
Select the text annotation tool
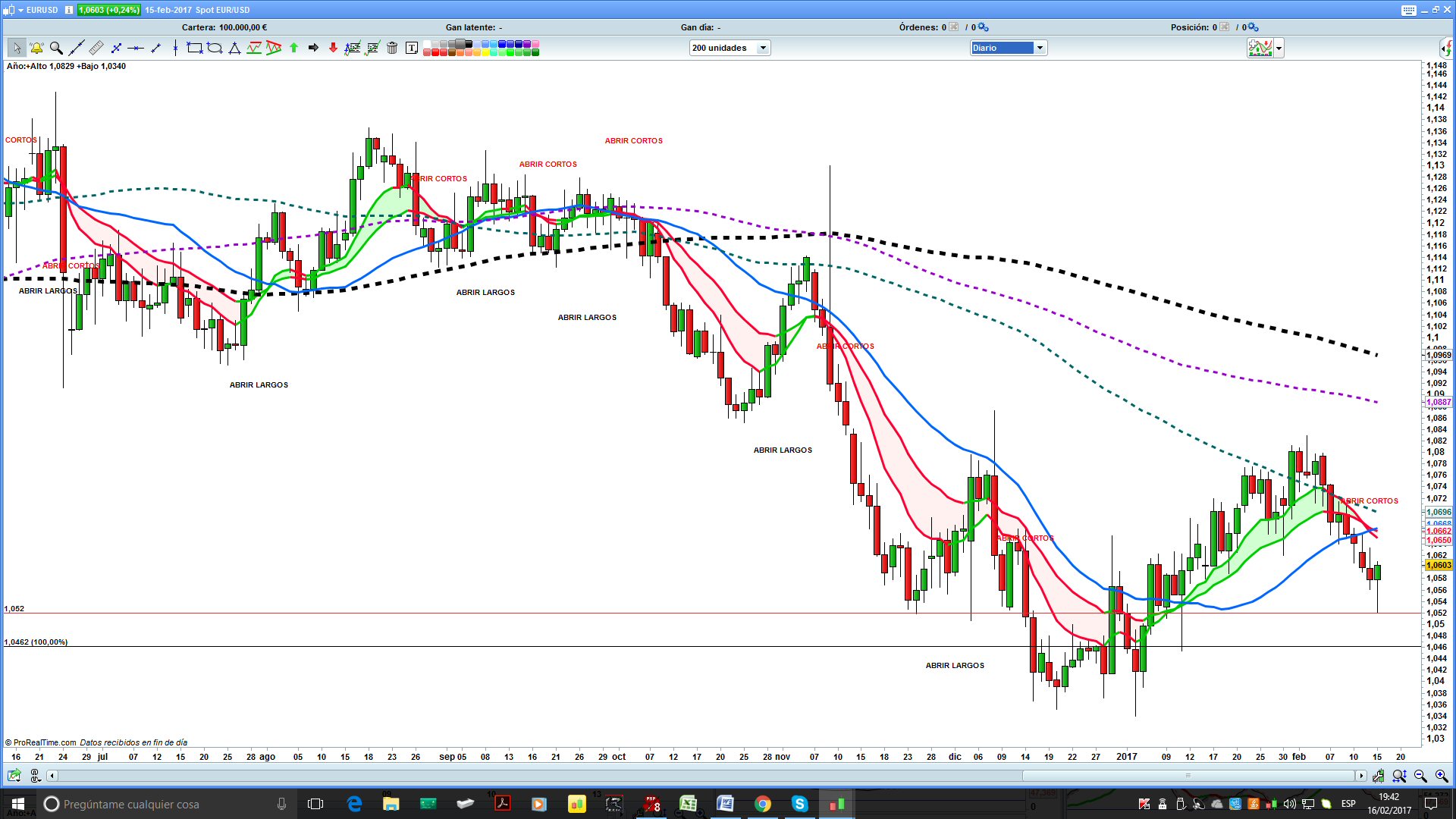point(412,48)
